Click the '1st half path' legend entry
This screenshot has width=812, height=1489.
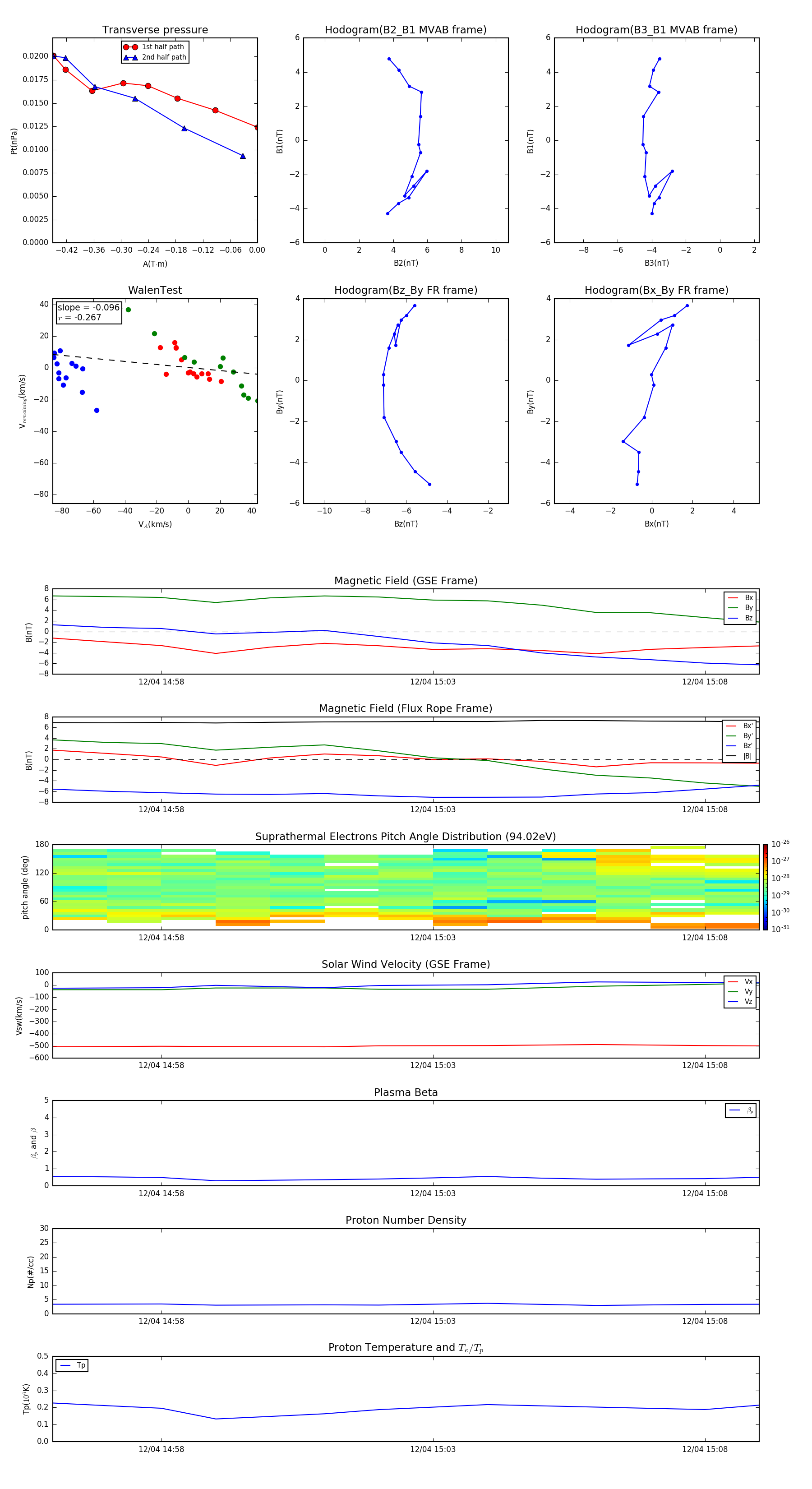[154, 47]
